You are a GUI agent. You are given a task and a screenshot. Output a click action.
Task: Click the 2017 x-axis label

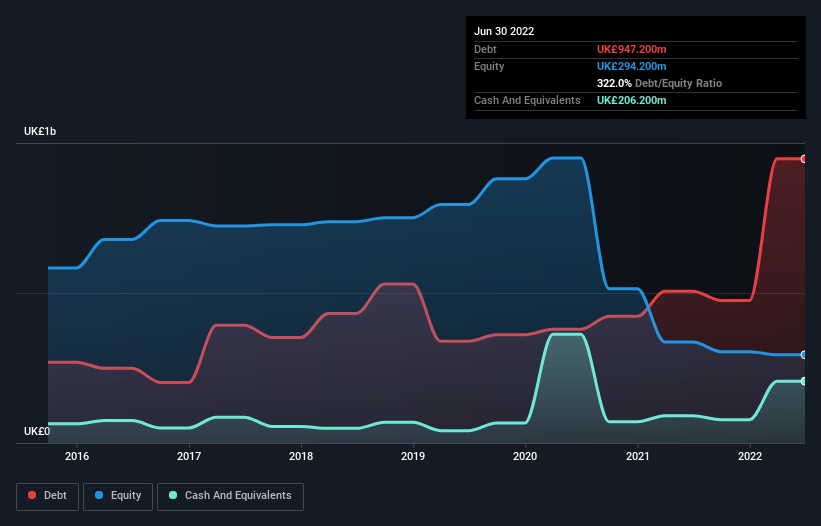tap(189, 456)
